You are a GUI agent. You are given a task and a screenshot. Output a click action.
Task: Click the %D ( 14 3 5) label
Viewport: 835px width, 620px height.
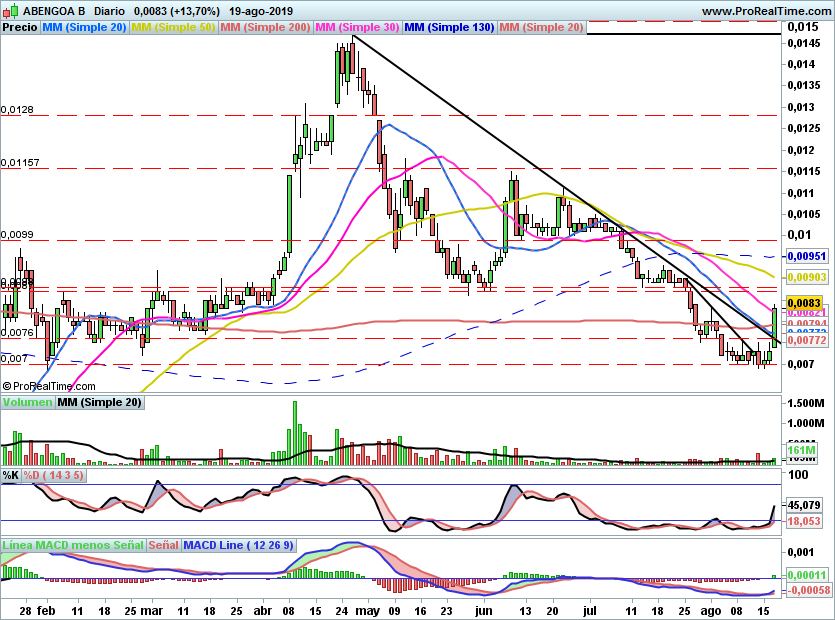point(53,475)
